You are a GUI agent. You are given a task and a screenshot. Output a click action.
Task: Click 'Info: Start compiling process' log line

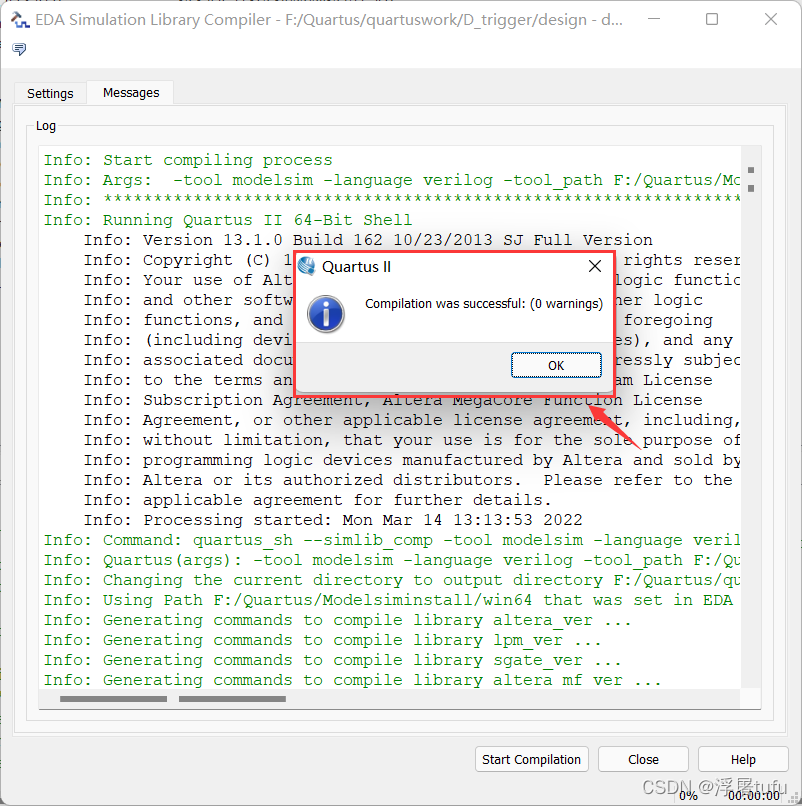coord(188,160)
